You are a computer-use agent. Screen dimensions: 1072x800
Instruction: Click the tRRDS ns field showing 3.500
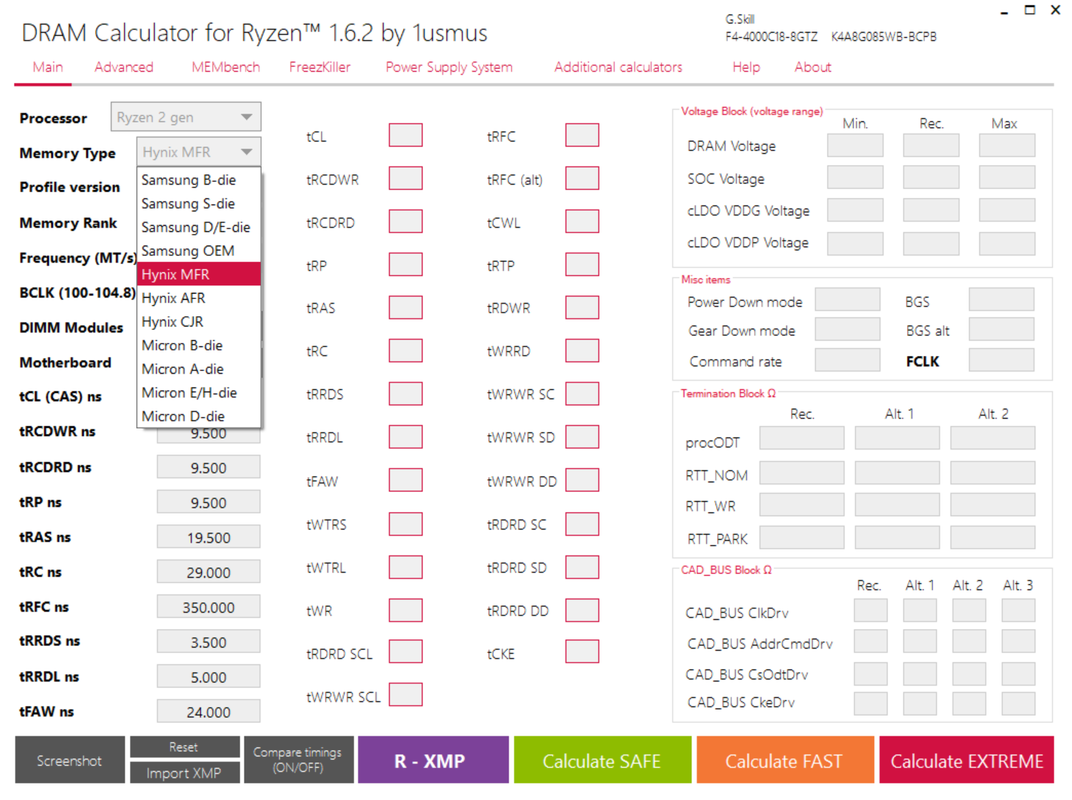click(209, 642)
